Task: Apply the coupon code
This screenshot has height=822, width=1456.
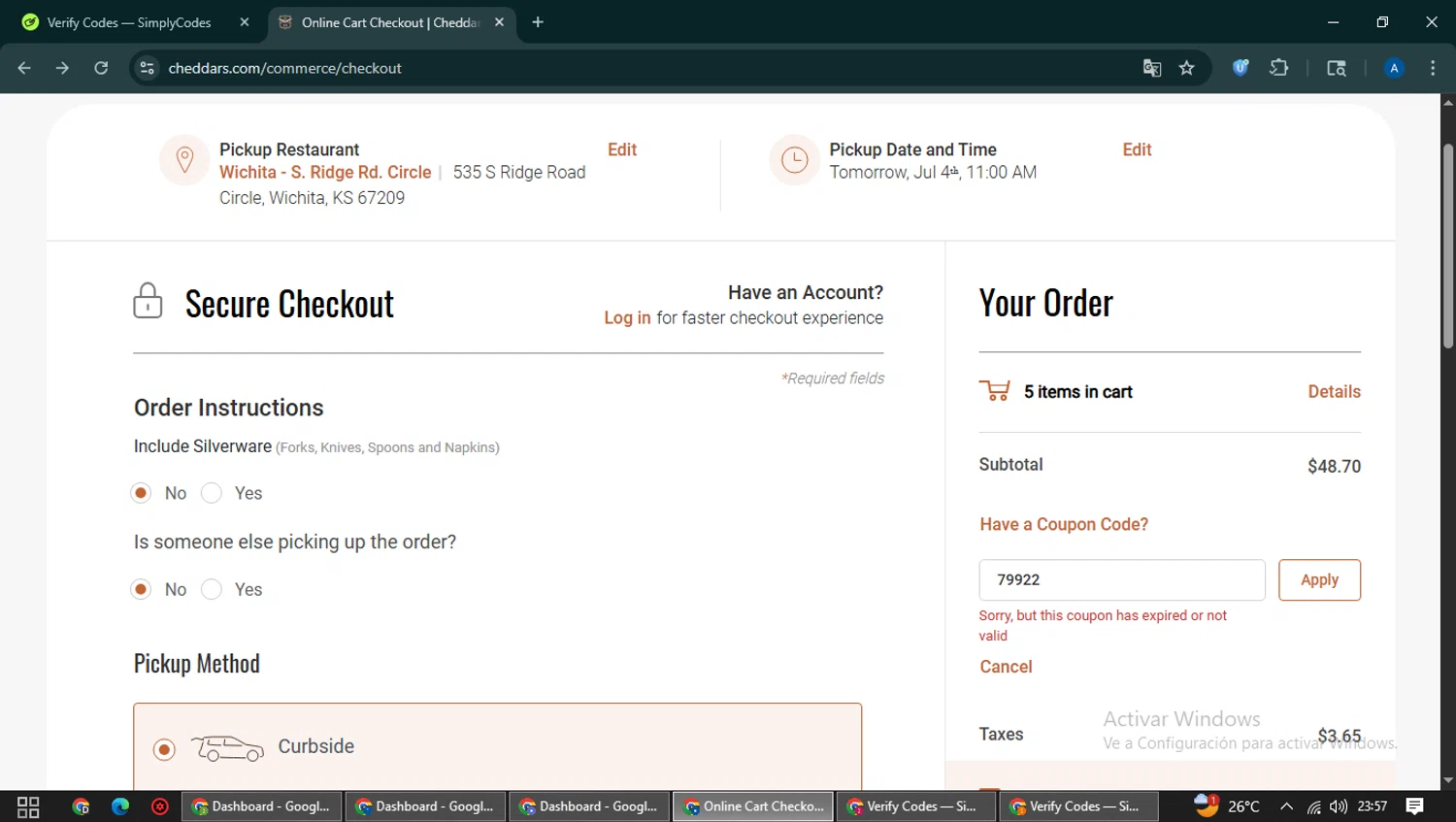Action: [1319, 579]
